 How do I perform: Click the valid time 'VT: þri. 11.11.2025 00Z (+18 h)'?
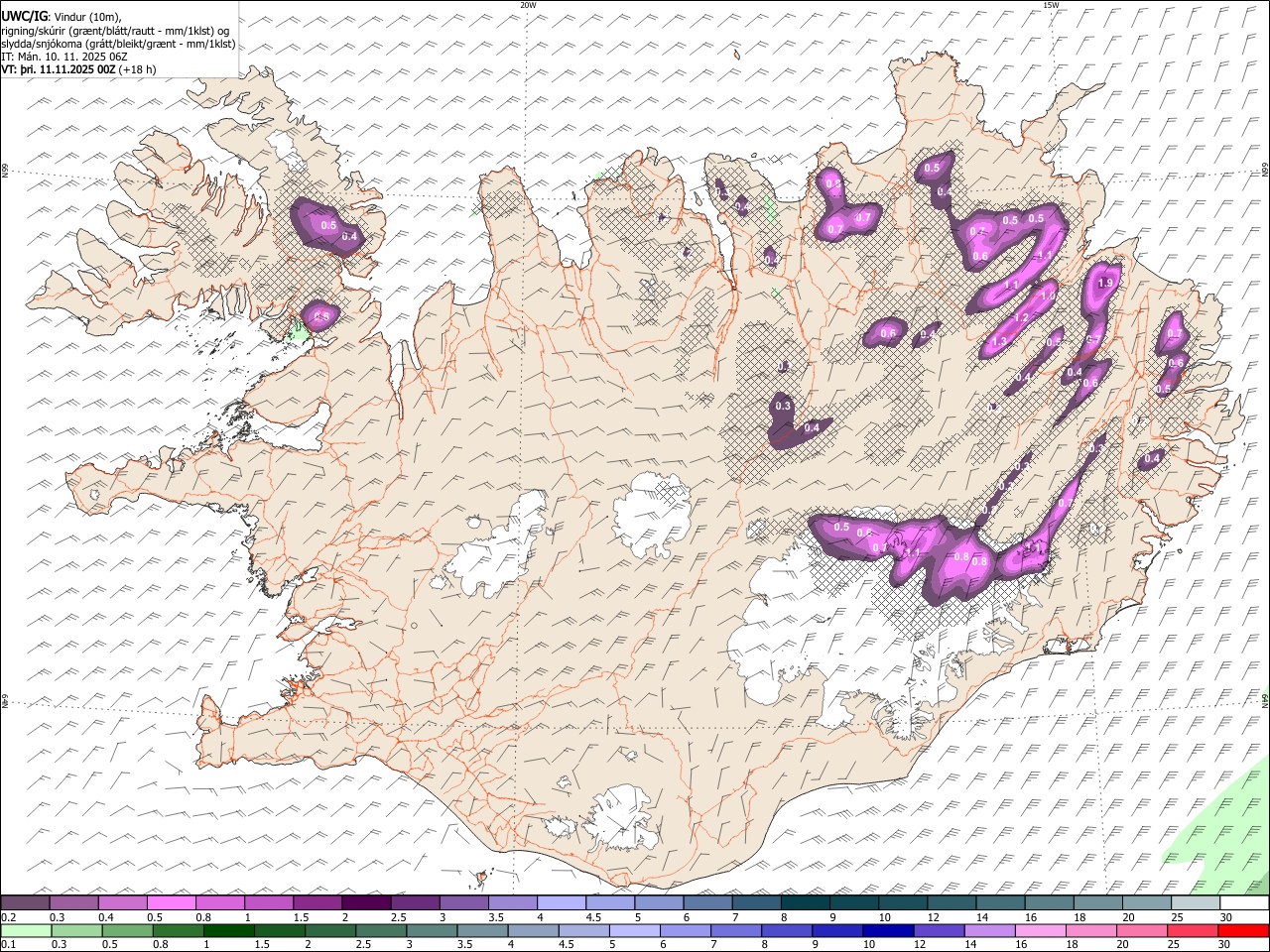(78, 69)
